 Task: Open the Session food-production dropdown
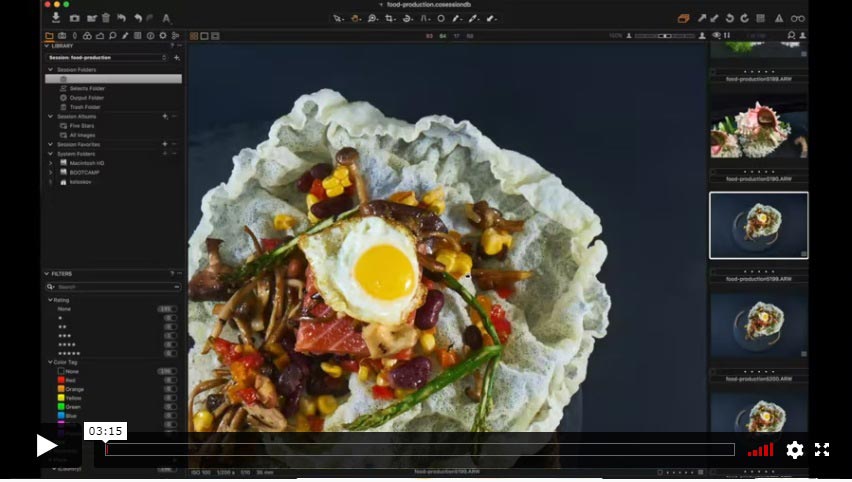(107, 58)
